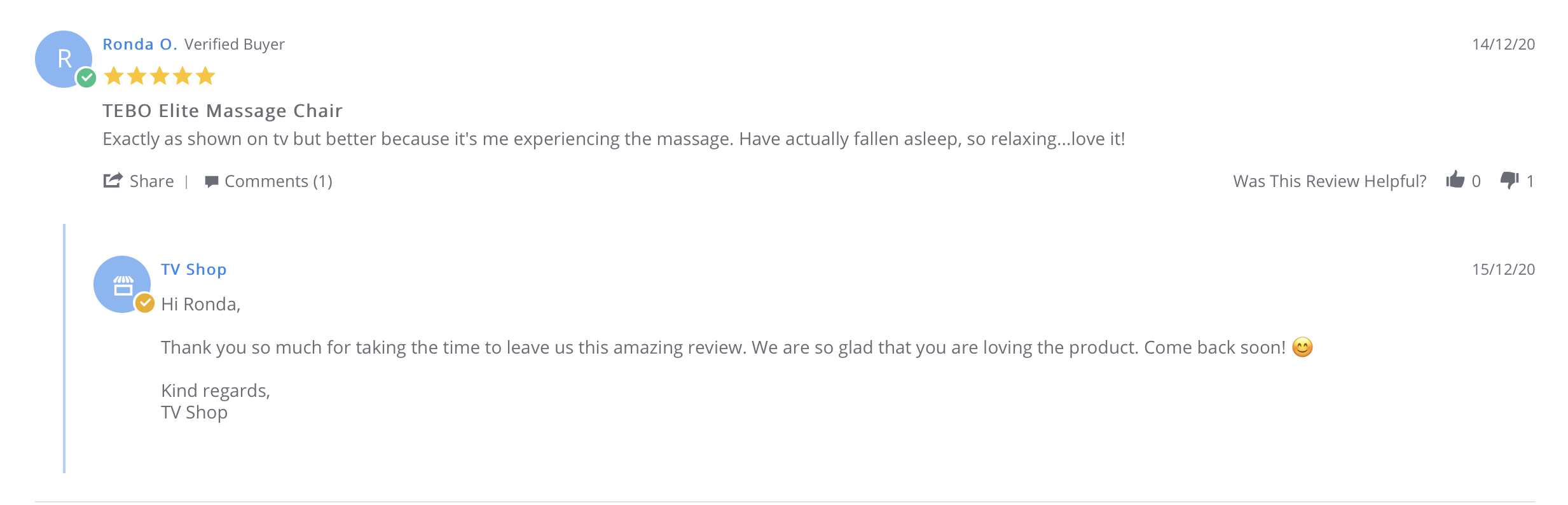Click the "Verified Buyer" label
This screenshot has height=505, width=1568.
tap(234, 45)
